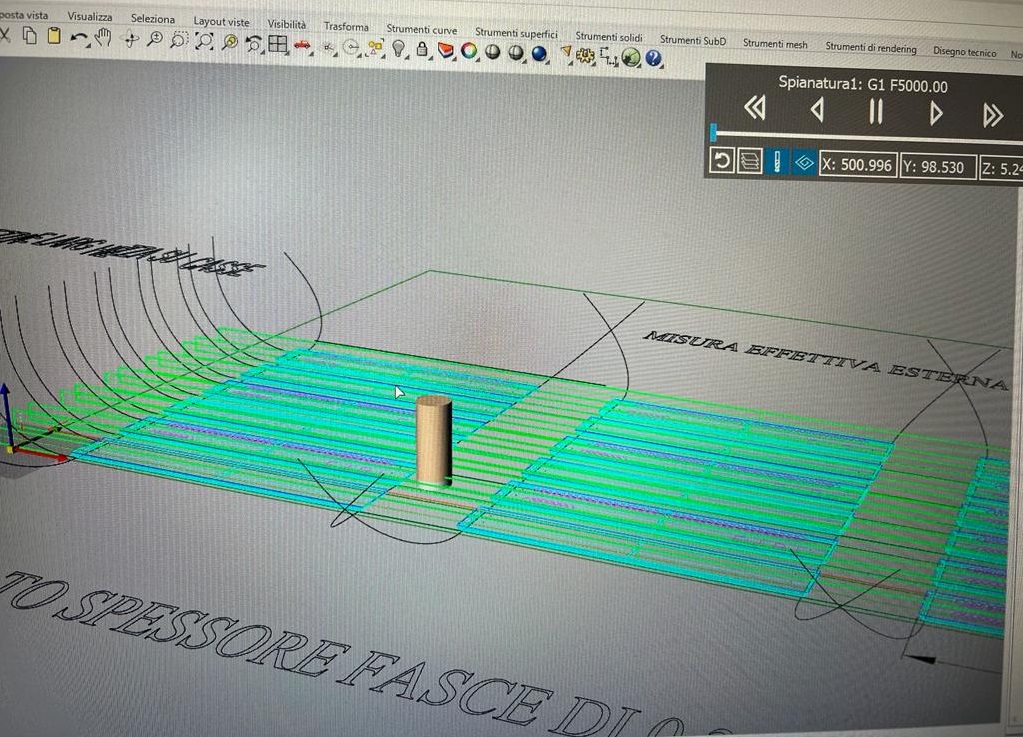Click the red car set view icon
Image resolution: width=1023 pixels, height=737 pixels.
point(301,45)
